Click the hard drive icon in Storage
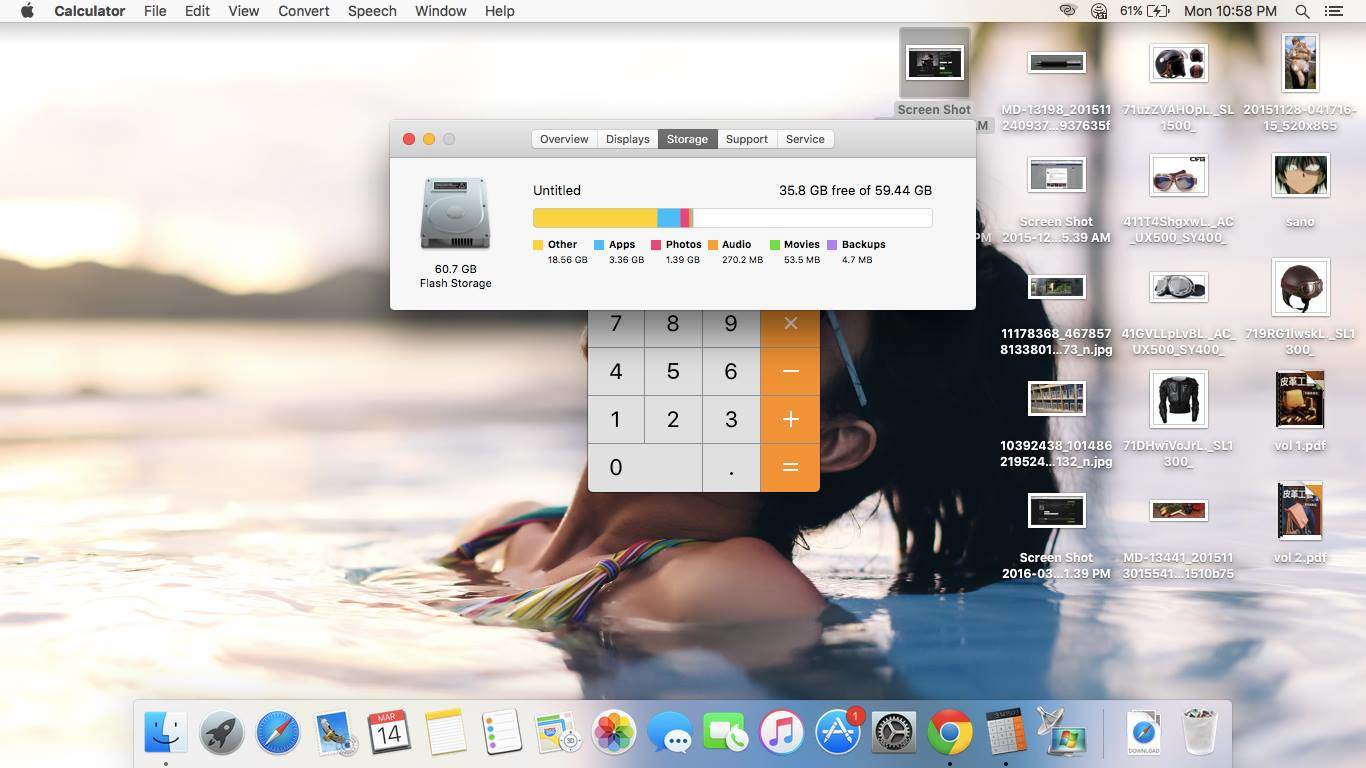Screen dimensions: 1366x768 (455, 214)
